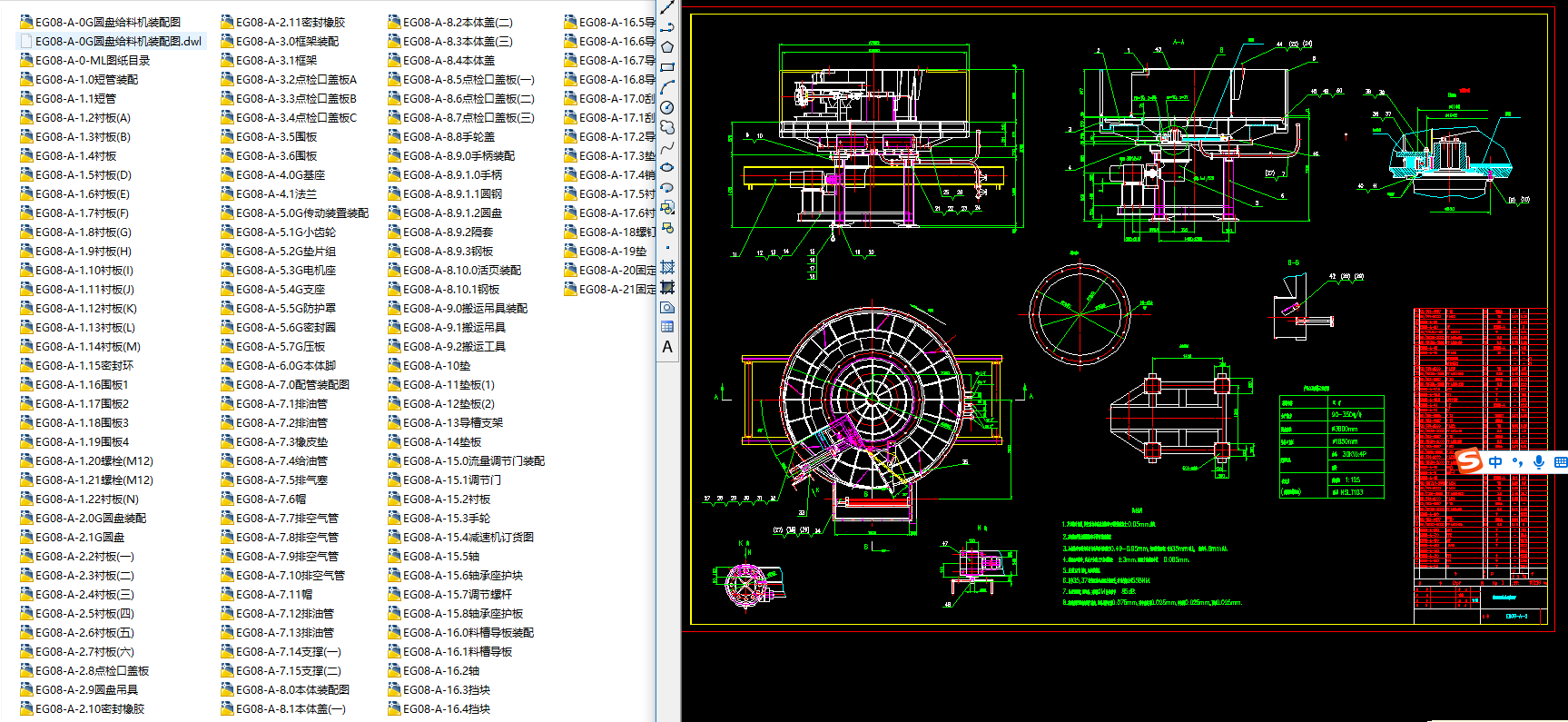1568x722 pixels.
Task: Select file EG08-A-1.15密封环
Action: (77, 365)
